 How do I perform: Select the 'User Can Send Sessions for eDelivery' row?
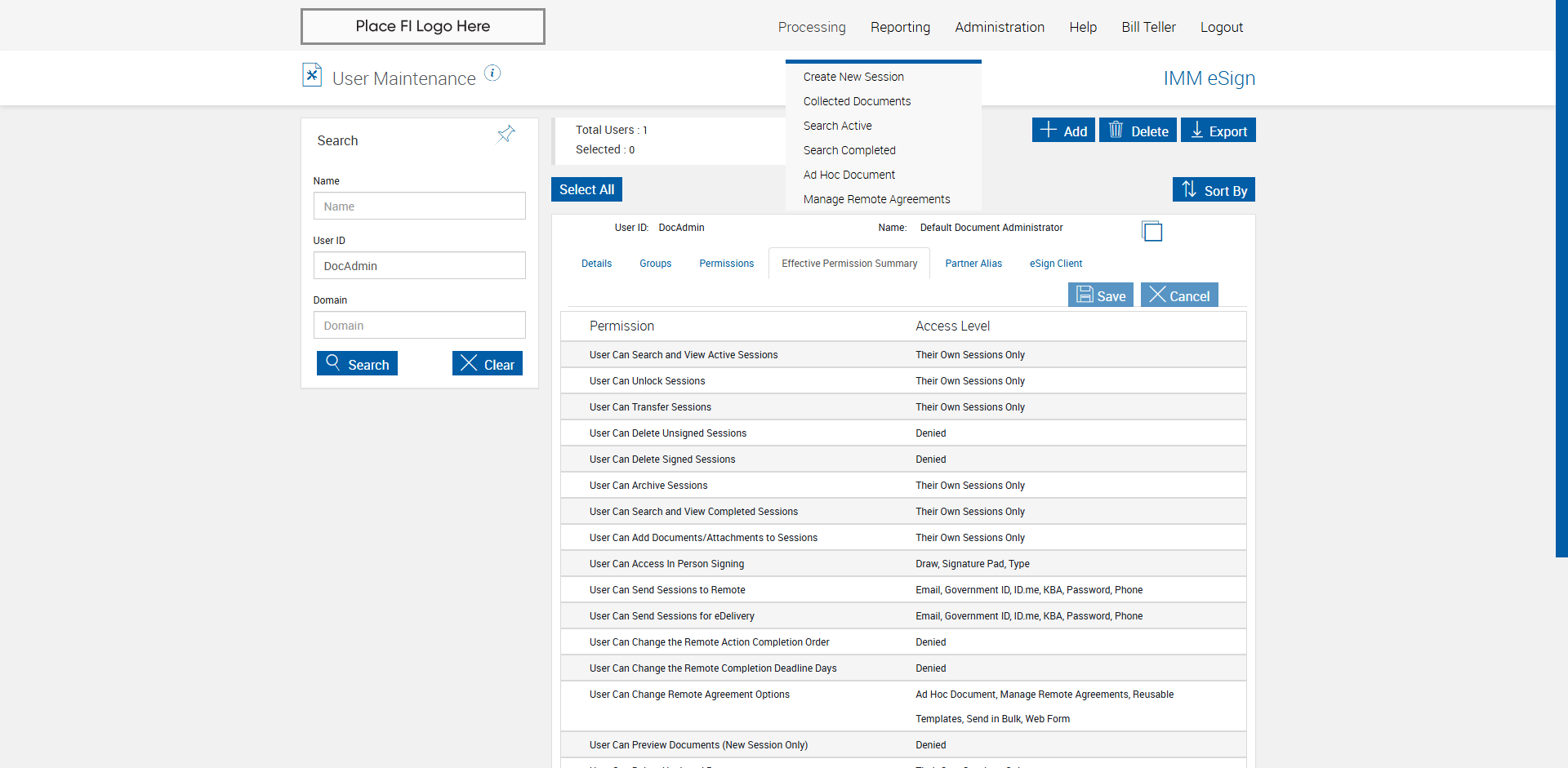[903, 616]
